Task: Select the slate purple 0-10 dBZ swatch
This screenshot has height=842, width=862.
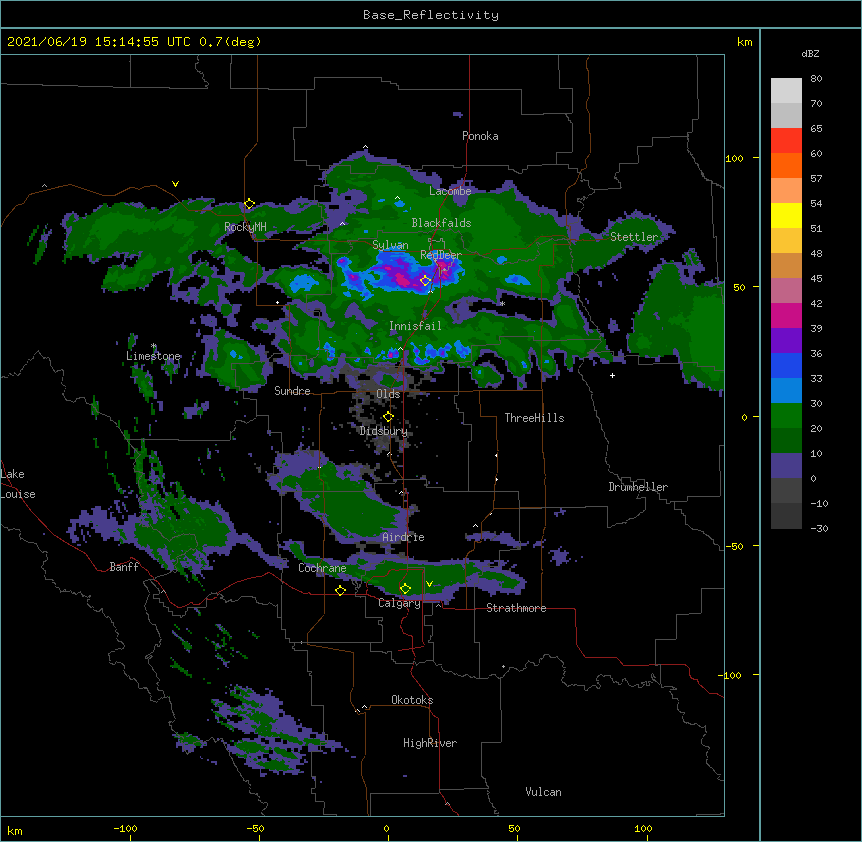Action: (x=786, y=466)
